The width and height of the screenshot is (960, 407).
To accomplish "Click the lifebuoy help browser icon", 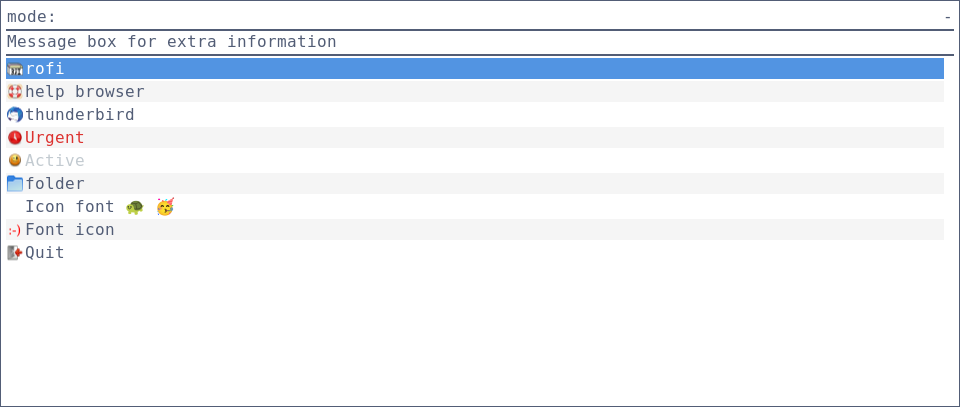I will coord(15,92).
